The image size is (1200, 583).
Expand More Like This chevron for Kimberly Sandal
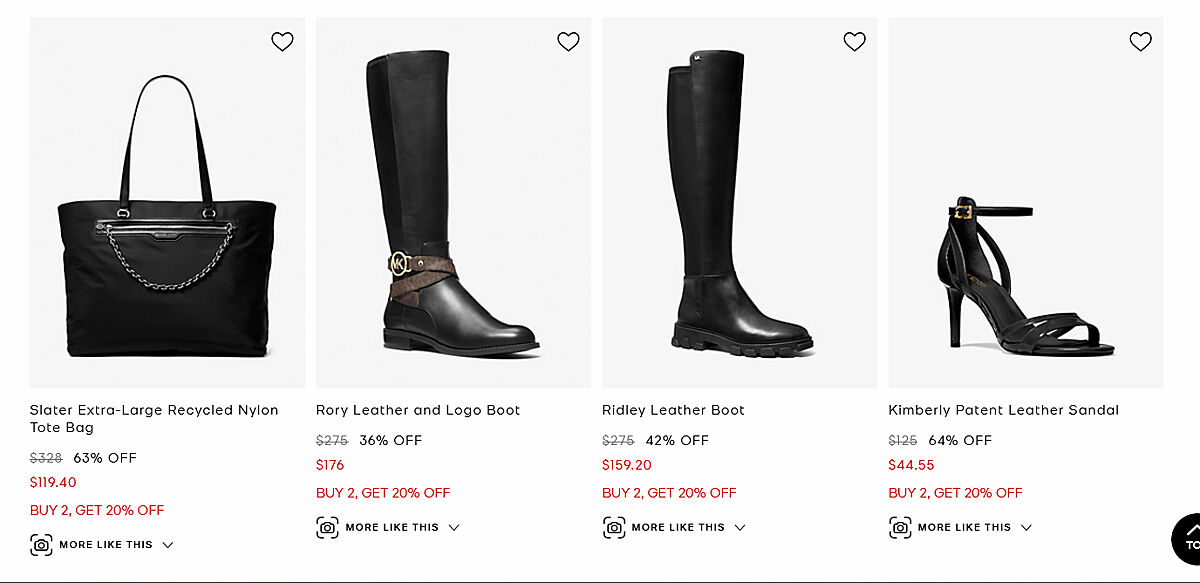[x=1026, y=527]
